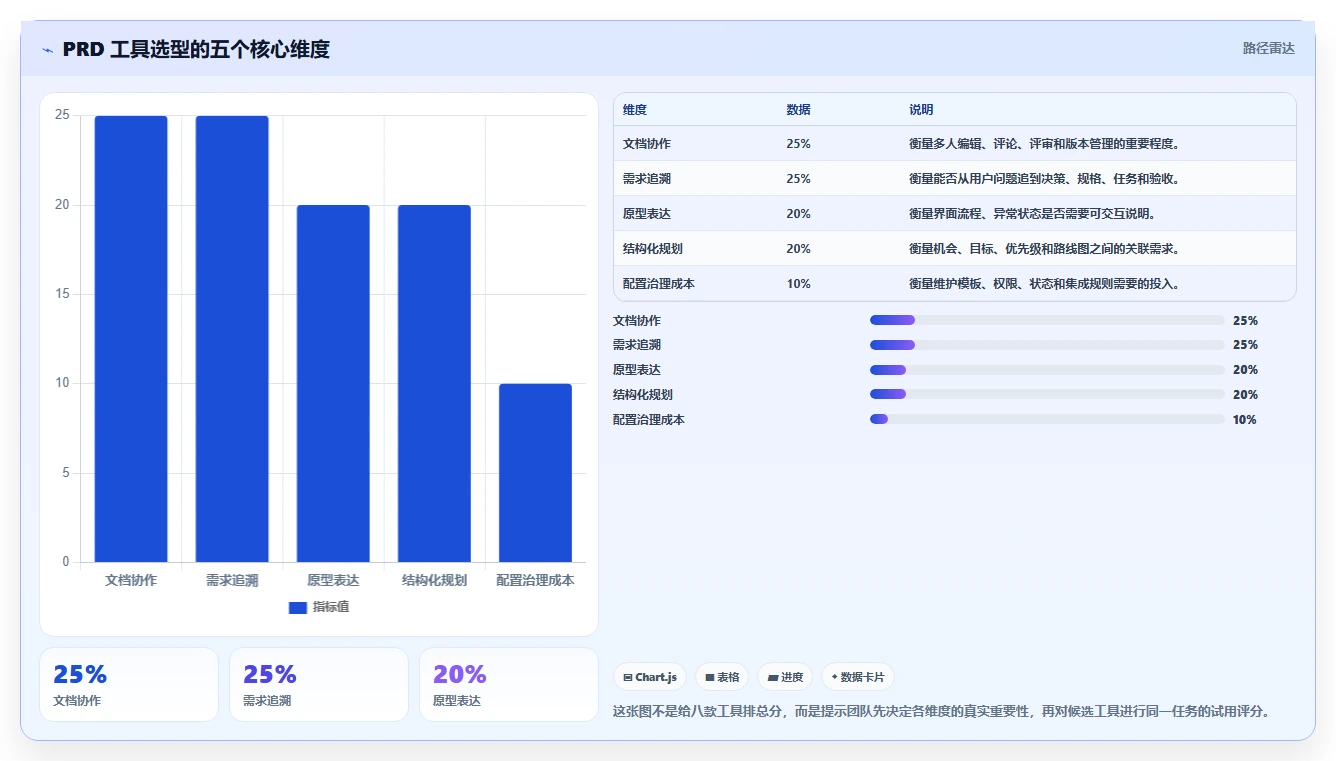The width and height of the screenshot is (1336, 761).
Task: Click the 结构化规划 cell in table
Action: click(x=653, y=249)
